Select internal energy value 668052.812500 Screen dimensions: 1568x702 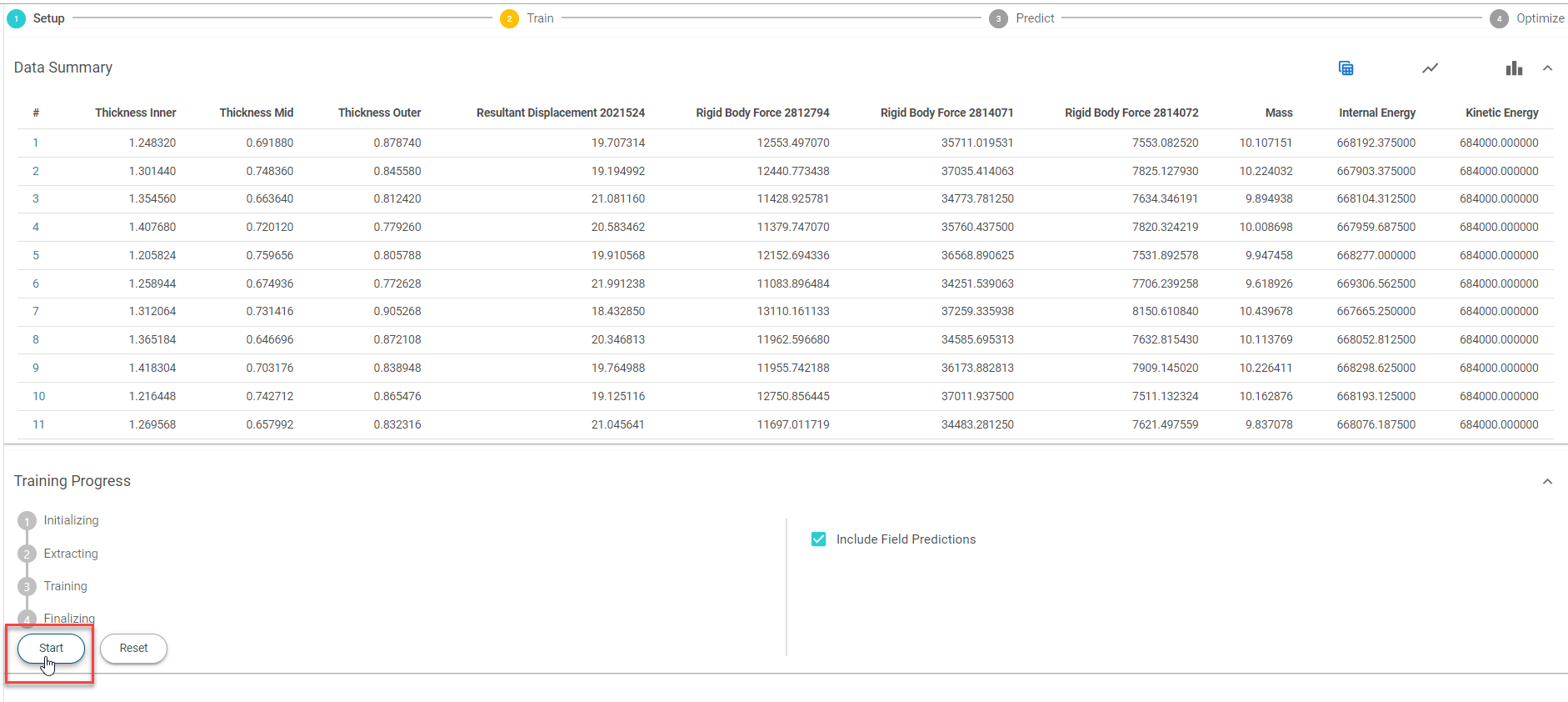(1376, 339)
